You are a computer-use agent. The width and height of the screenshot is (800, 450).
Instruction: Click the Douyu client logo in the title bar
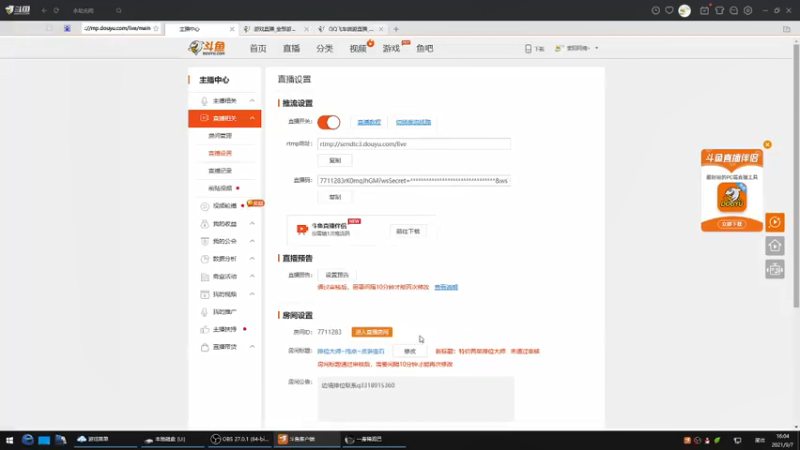point(18,10)
